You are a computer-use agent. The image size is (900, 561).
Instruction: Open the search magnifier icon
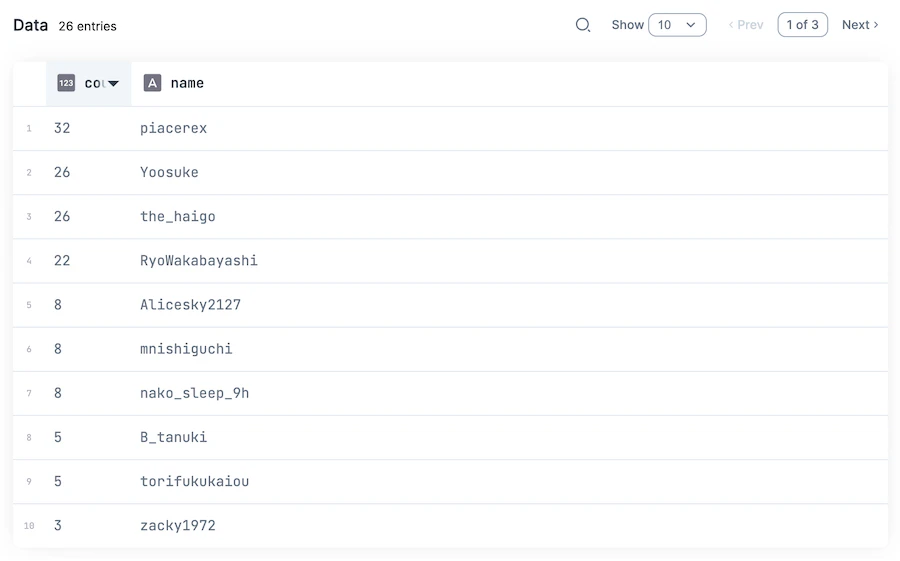pyautogui.click(x=583, y=25)
